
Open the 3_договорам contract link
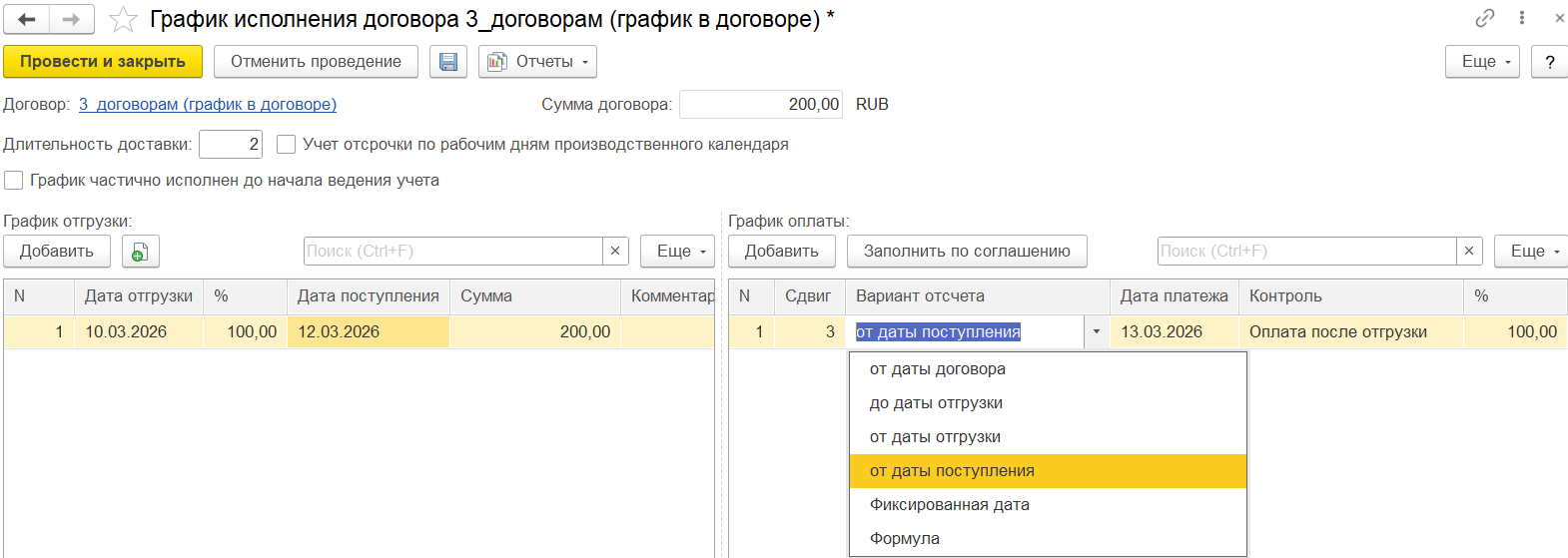208,105
